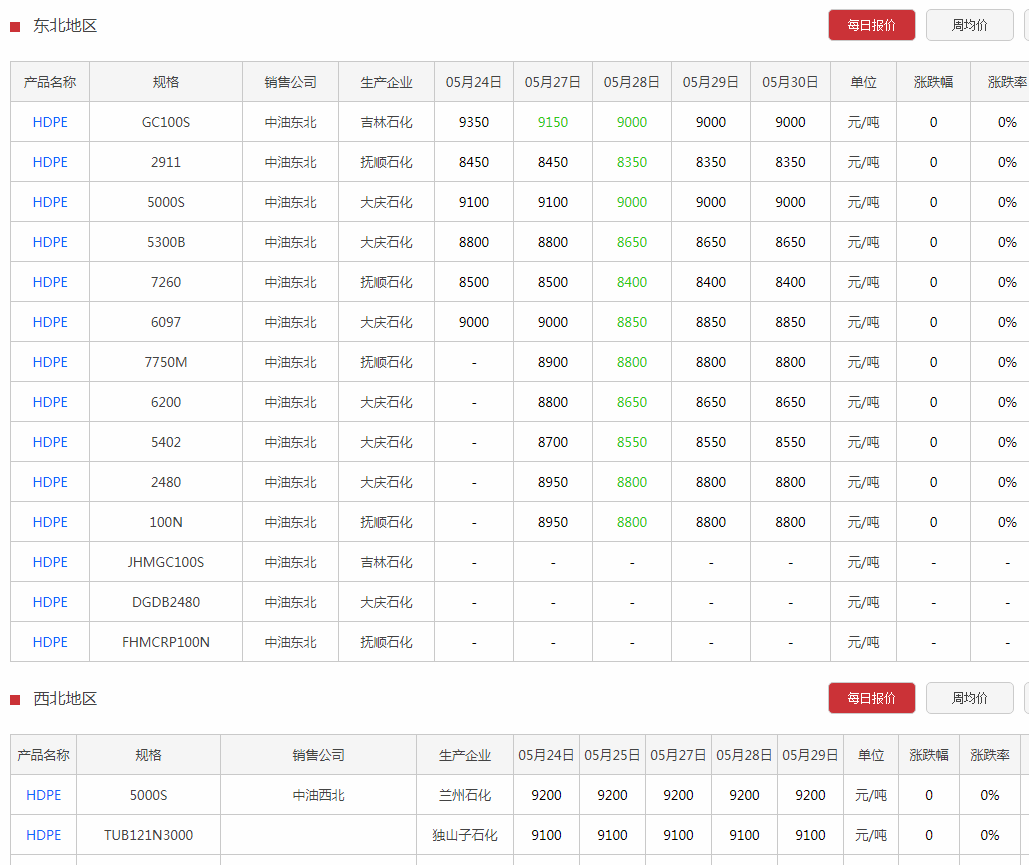Screen dimensions: 1029x865
Task: Select price 9350 in GC100S row
Action: click(x=474, y=122)
